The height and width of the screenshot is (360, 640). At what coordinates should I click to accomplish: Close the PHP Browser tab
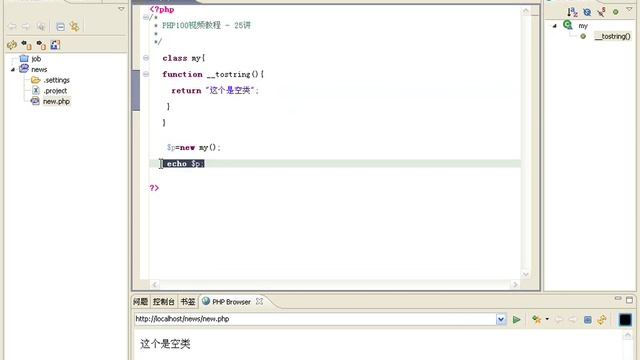pos(259,301)
